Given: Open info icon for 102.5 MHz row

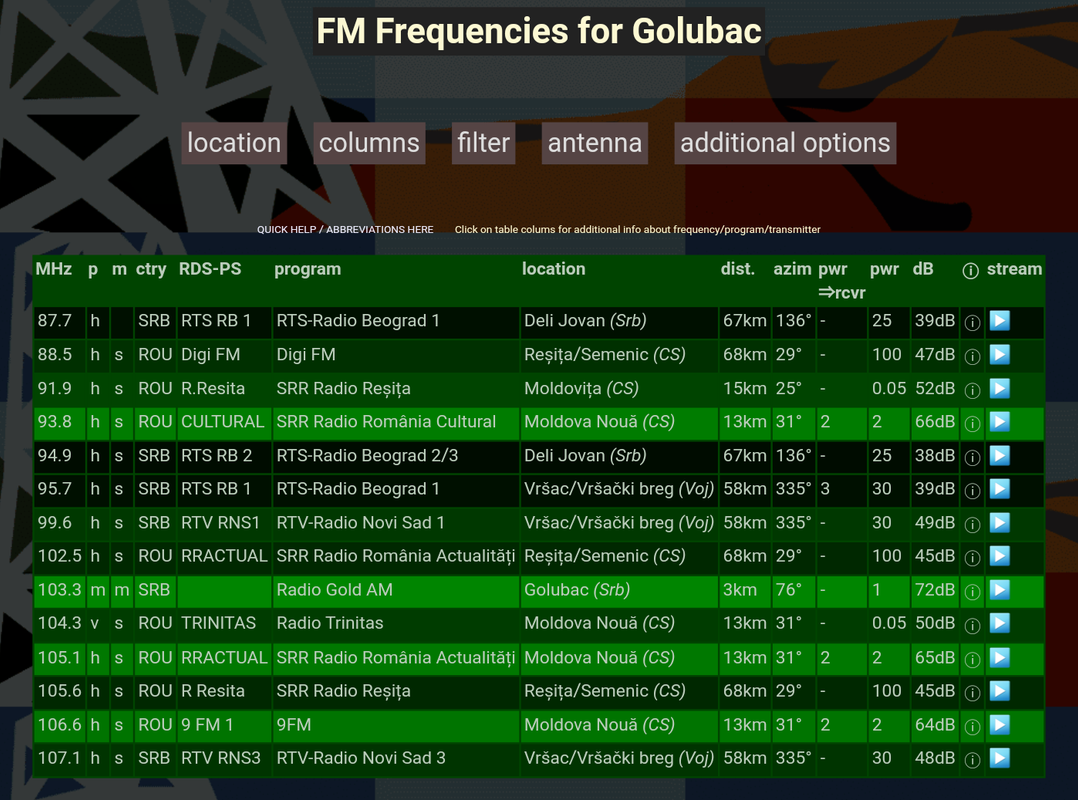Looking at the screenshot, I should pos(972,557).
